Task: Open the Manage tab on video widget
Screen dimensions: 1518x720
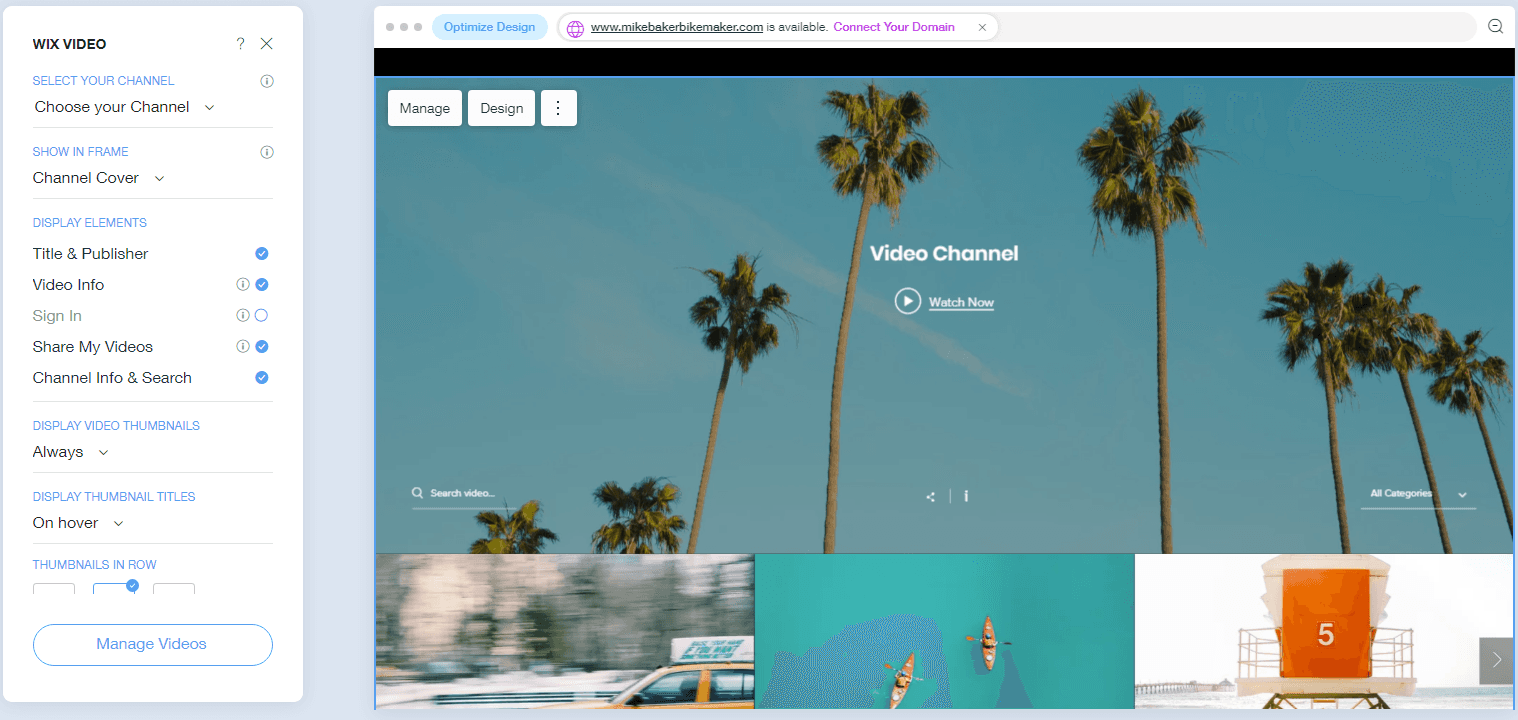Action: [x=425, y=108]
